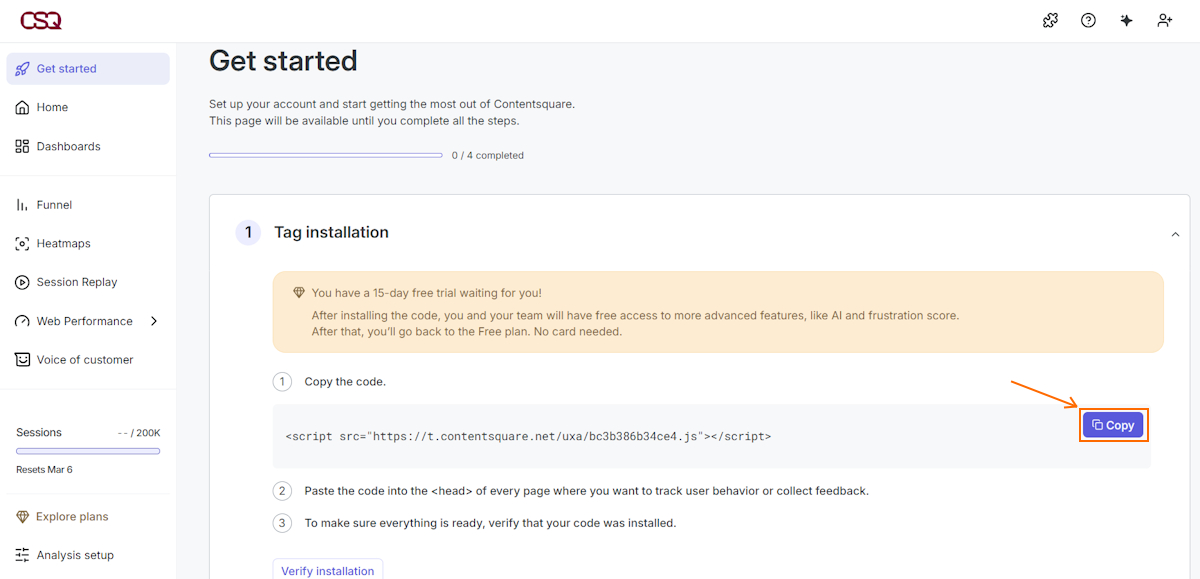Screen dimensions: 1200x579
Task: Open the browser extensions puzzle icon
Action: tap(1050, 20)
